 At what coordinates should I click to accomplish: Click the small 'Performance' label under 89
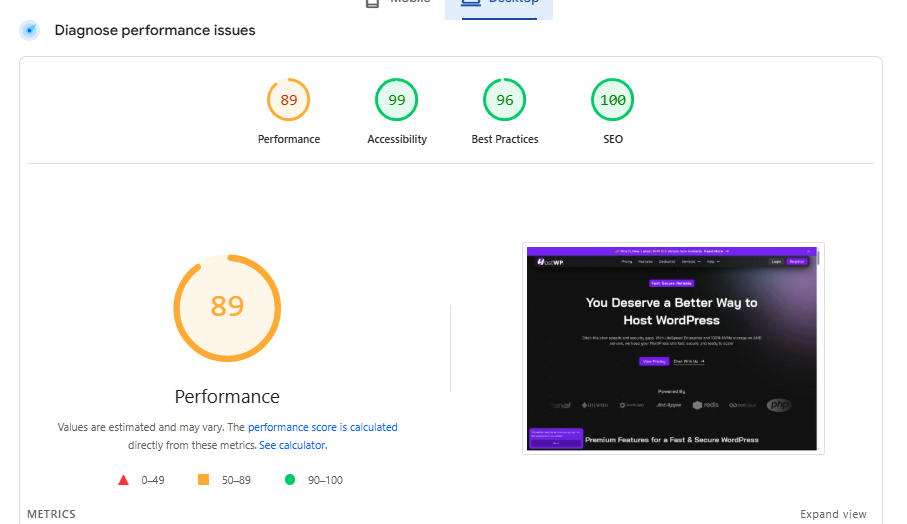(x=289, y=139)
